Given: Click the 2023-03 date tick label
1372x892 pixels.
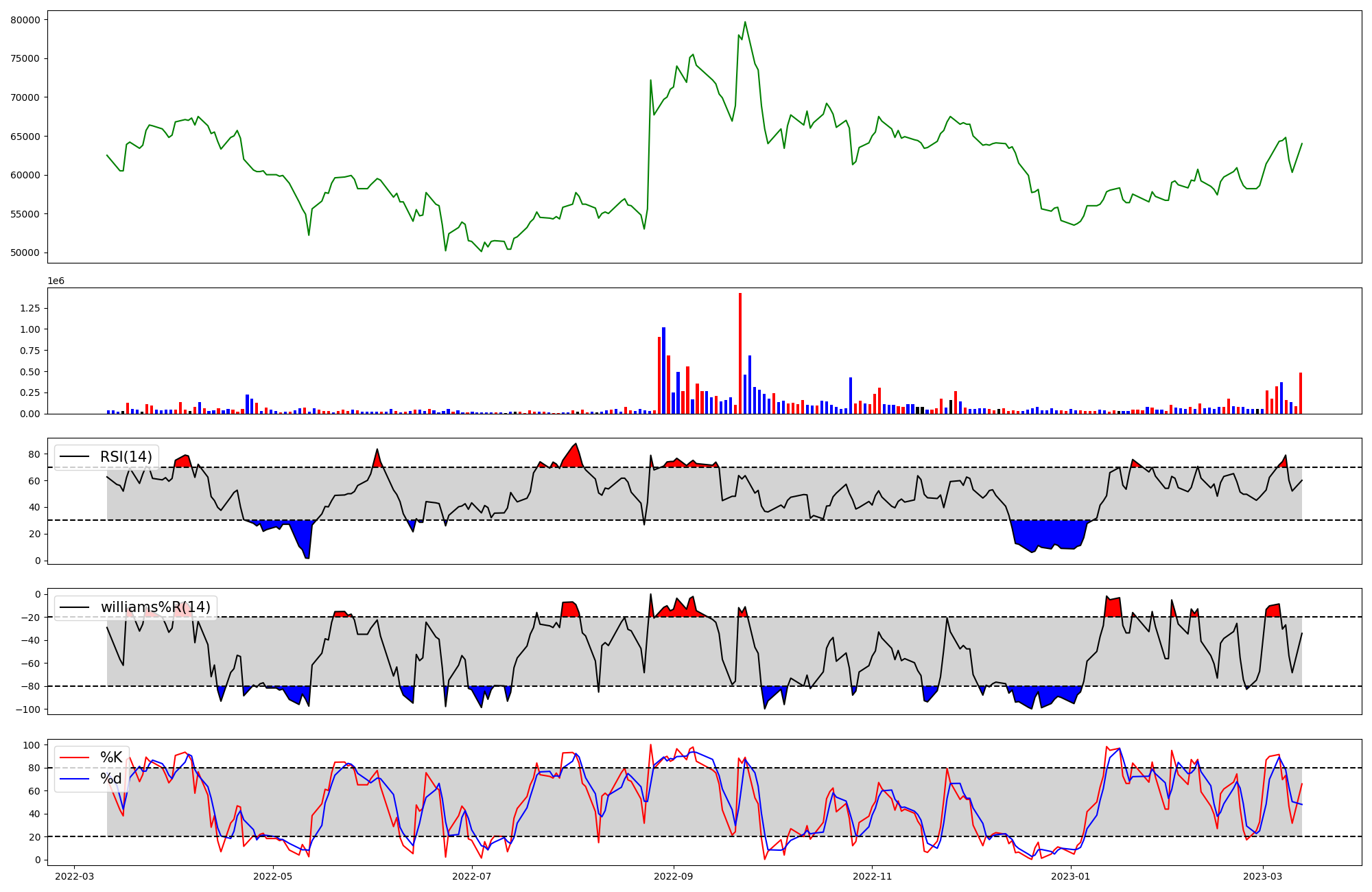Looking at the screenshot, I should pyautogui.click(x=1262, y=876).
